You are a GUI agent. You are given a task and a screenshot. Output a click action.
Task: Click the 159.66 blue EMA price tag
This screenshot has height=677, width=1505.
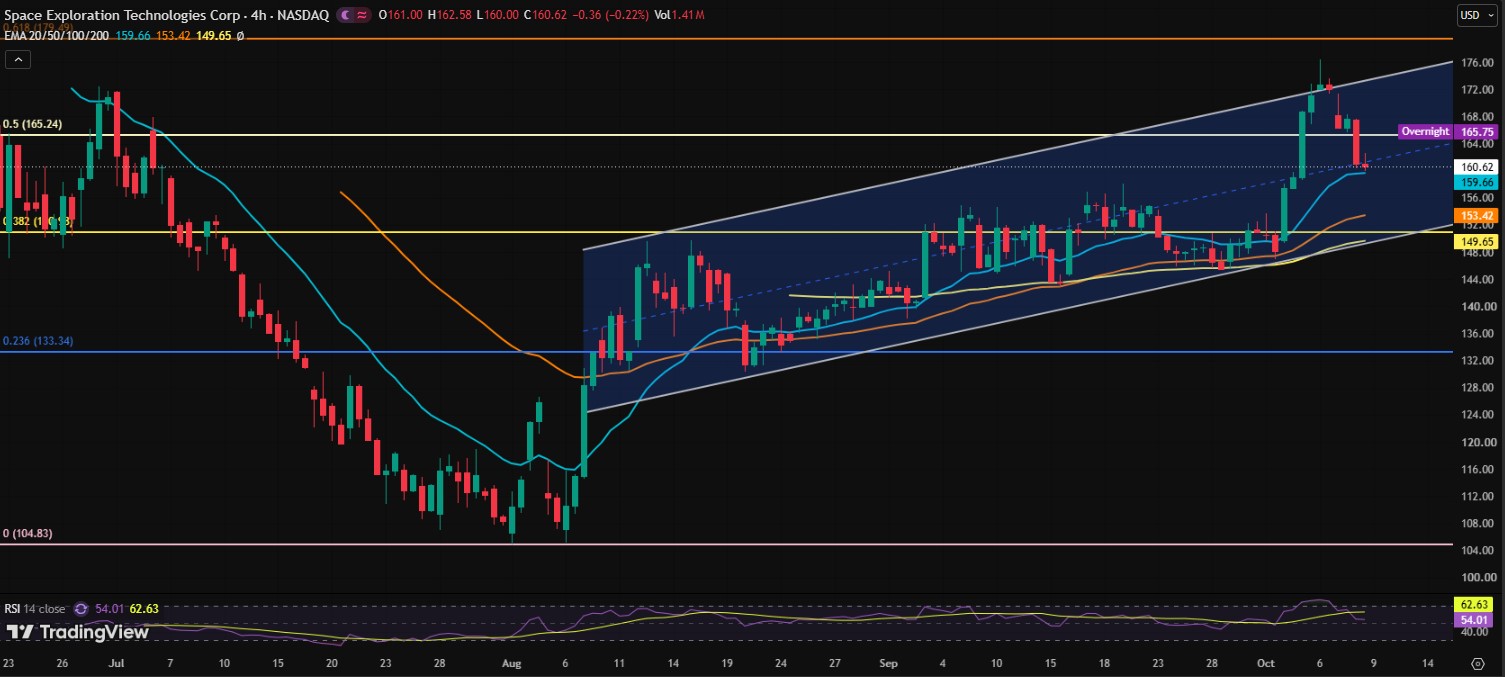coord(1476,182)
